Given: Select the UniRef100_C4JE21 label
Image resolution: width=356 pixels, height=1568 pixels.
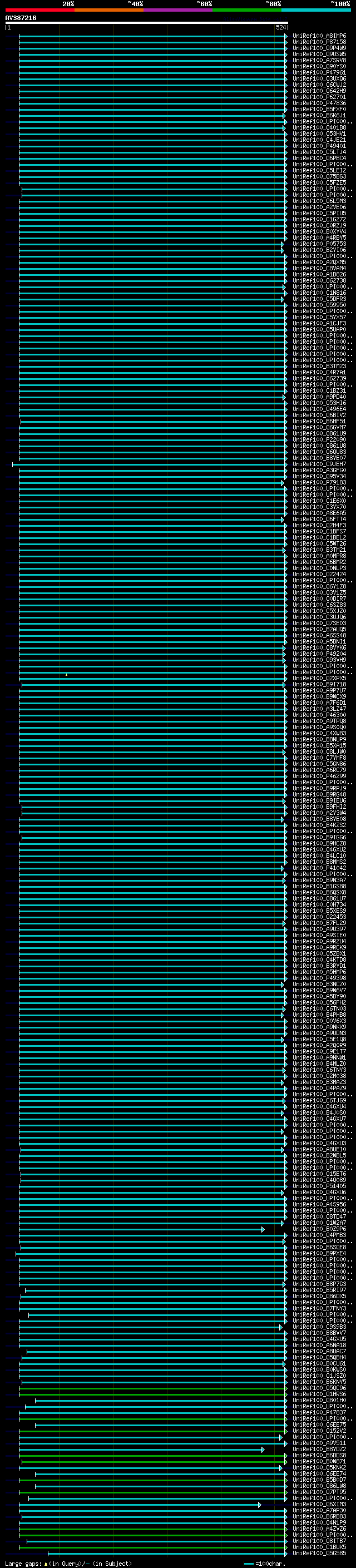Looking at the screenshot, I should tap(319, 140).
